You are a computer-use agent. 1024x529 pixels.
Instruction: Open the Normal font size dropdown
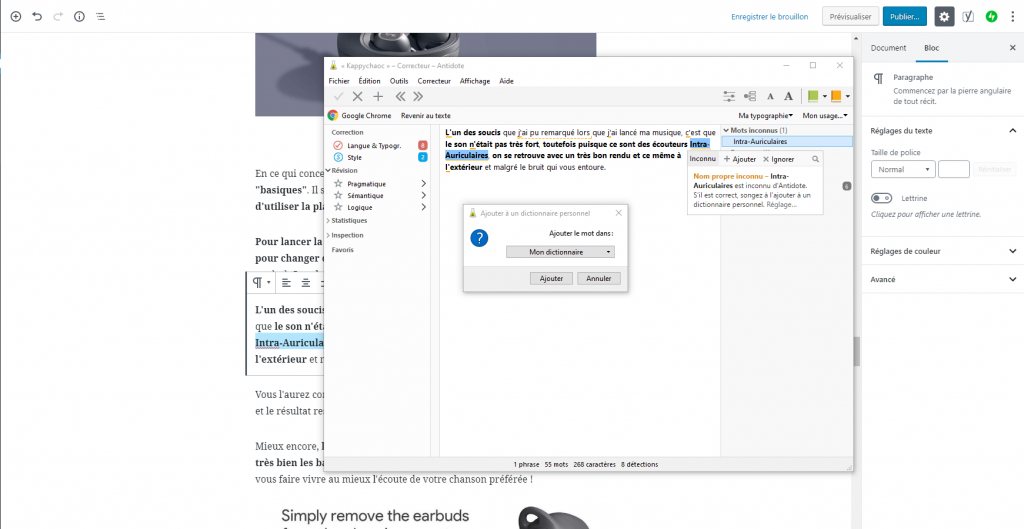pyautogui.click(x=902, y=170)
